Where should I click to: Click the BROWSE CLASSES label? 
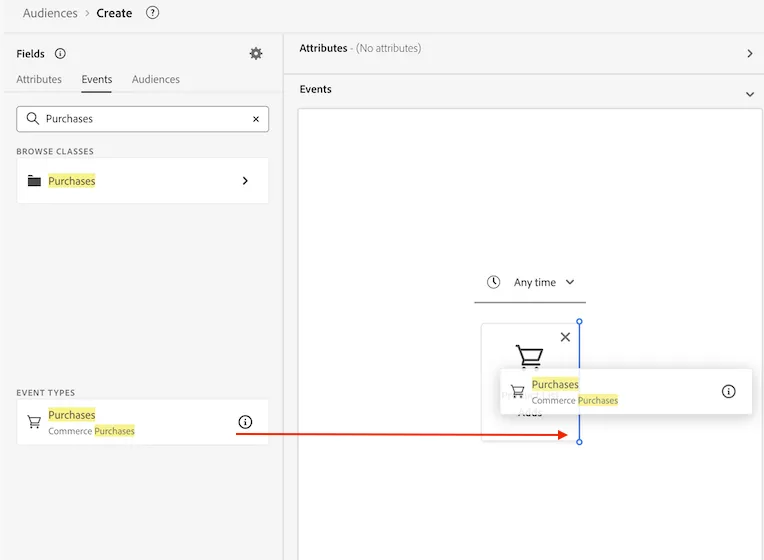pyautogui.click(x=55, y=152)
